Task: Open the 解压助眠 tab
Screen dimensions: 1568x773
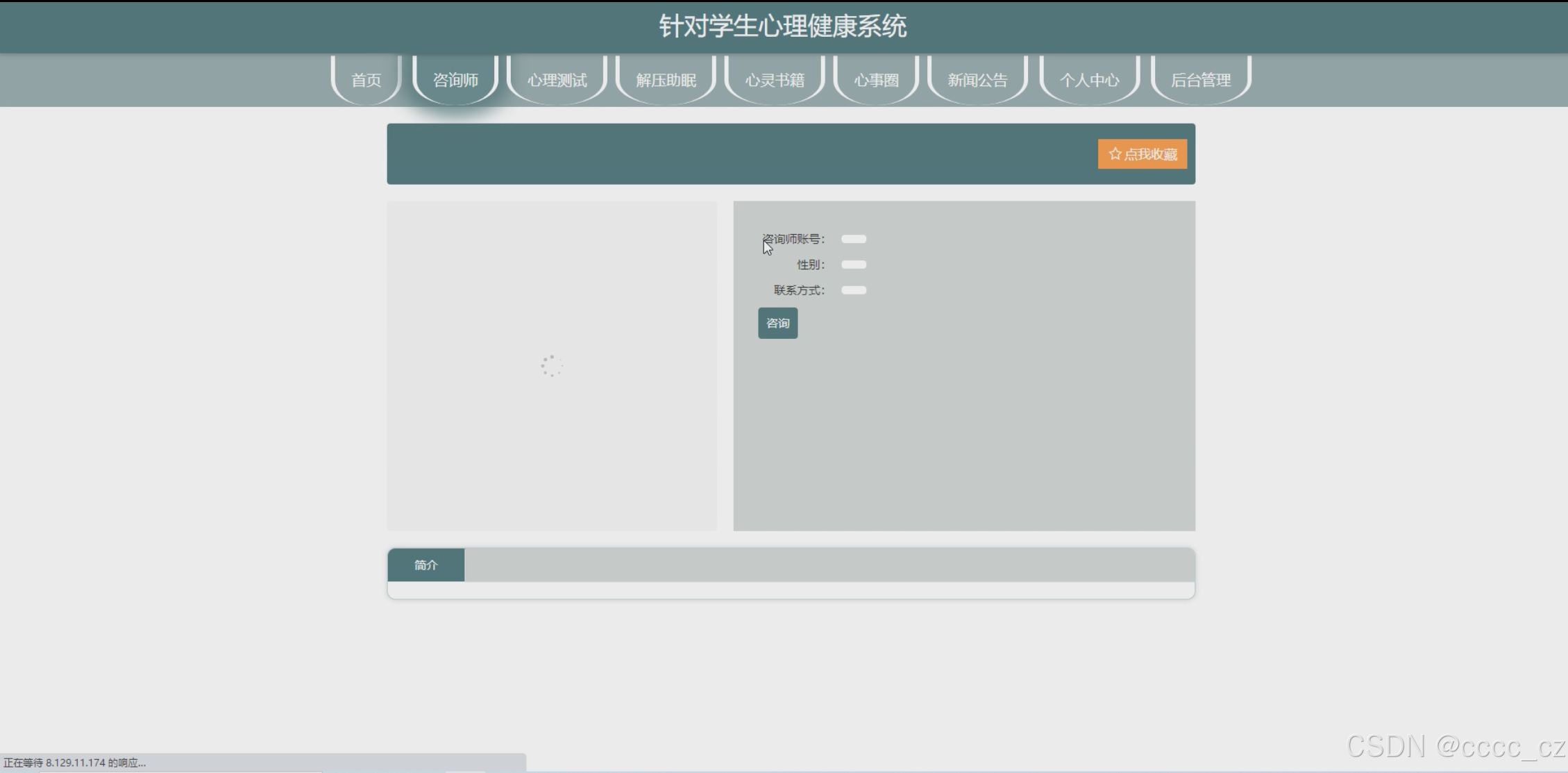Action: coord(666,80)
